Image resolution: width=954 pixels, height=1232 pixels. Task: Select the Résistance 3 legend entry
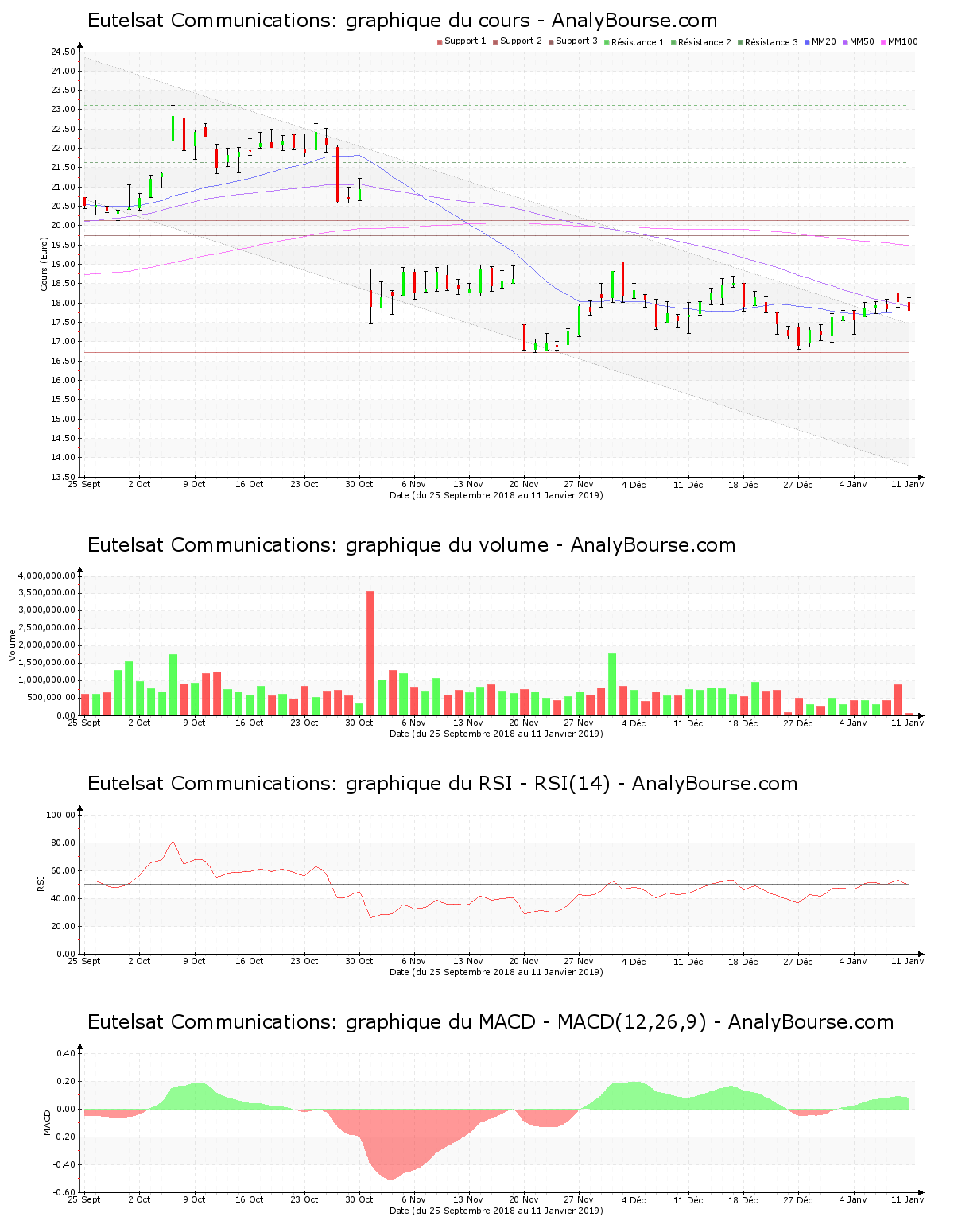[x=768, y=42]
